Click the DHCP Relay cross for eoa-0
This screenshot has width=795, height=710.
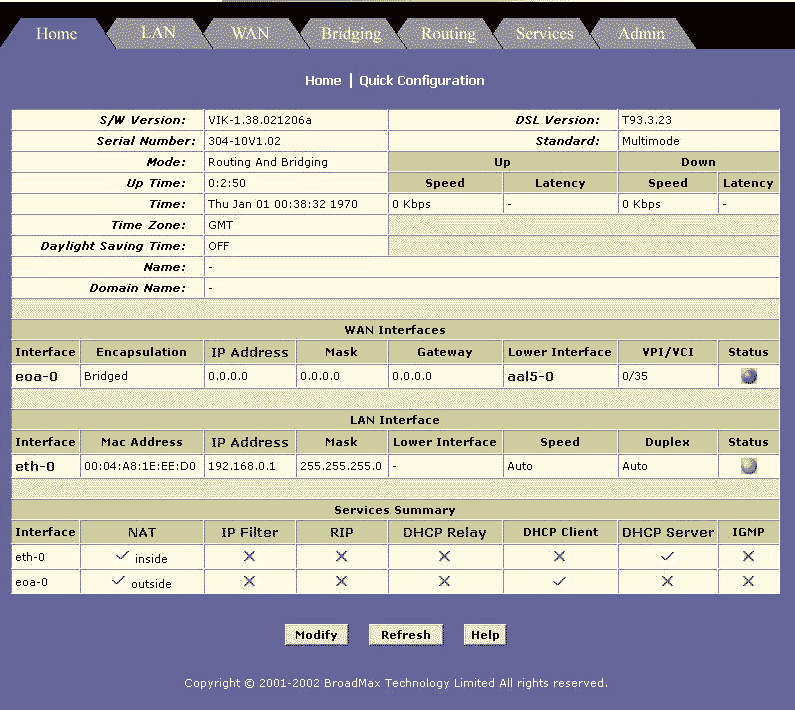(x=445, y=581)
